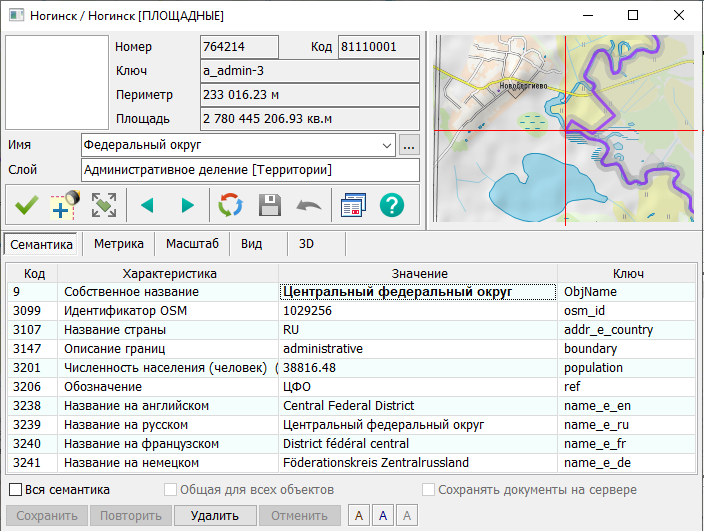Viewport: 704px width, 531px height.
Task: Go to next object with right arrow
Action: click(187, 206)
